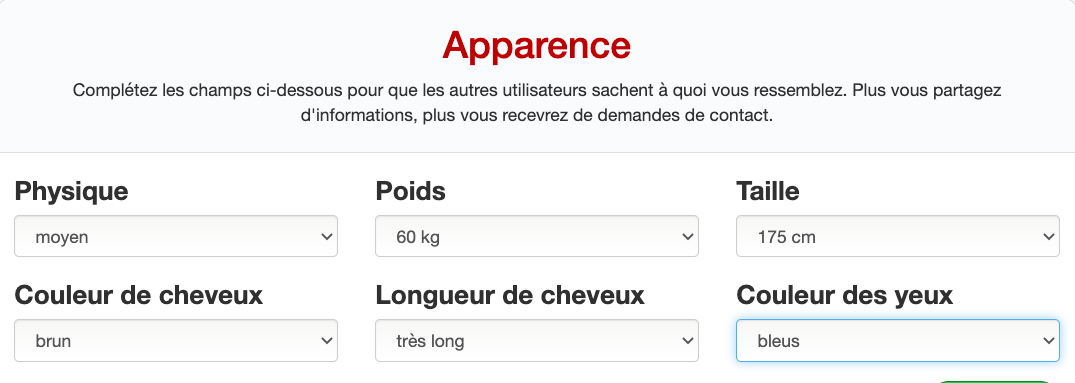Click the chevron arrow of the Taille select
1075x383 pixels.
coord(1048,237)
